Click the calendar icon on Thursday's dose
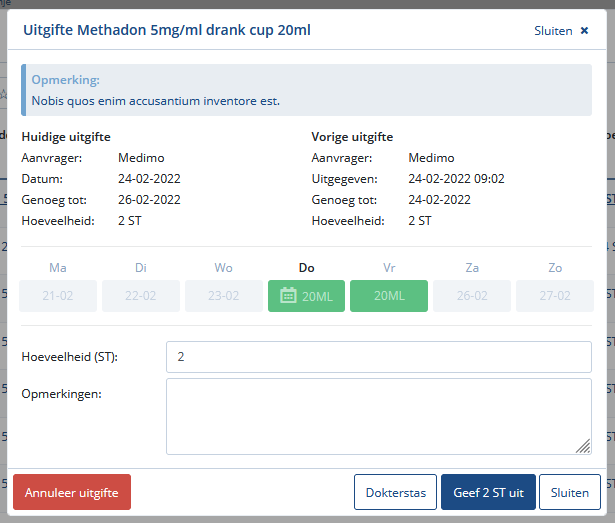 click(288, 296)
